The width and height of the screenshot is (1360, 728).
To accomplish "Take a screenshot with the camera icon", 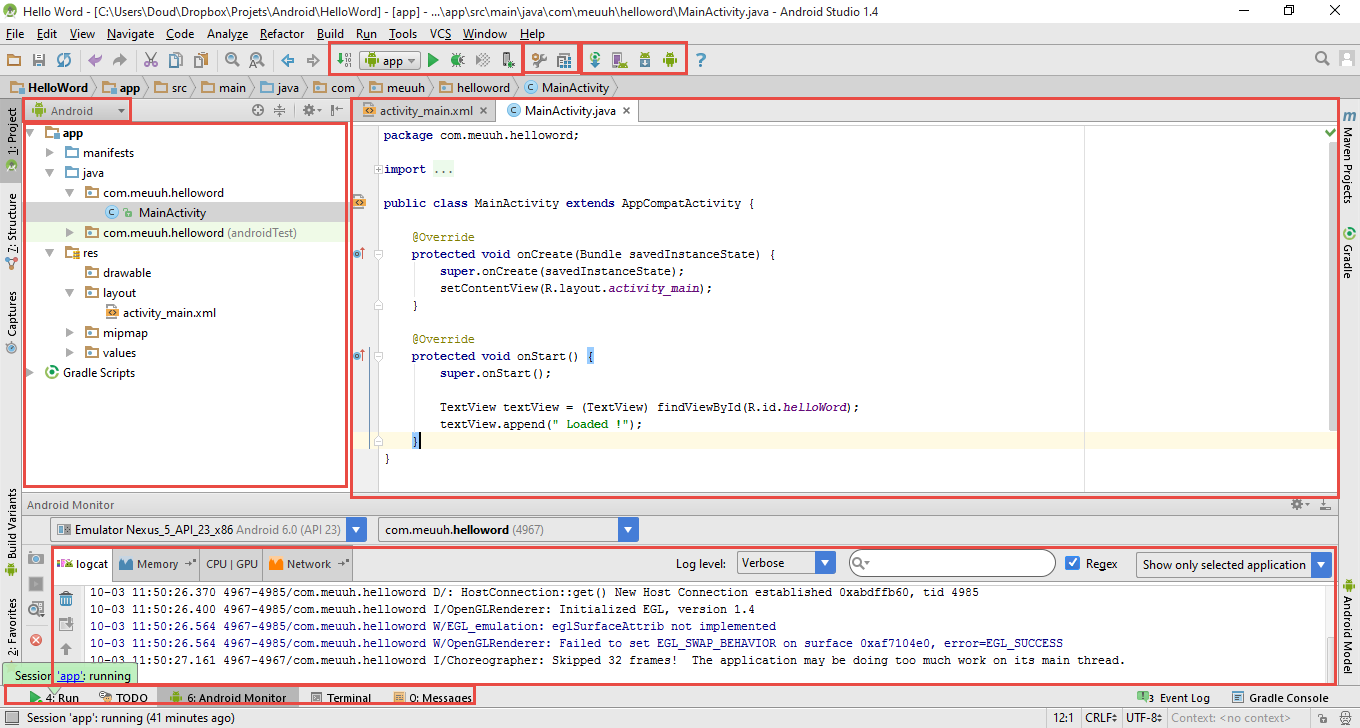I will point(36,558).
